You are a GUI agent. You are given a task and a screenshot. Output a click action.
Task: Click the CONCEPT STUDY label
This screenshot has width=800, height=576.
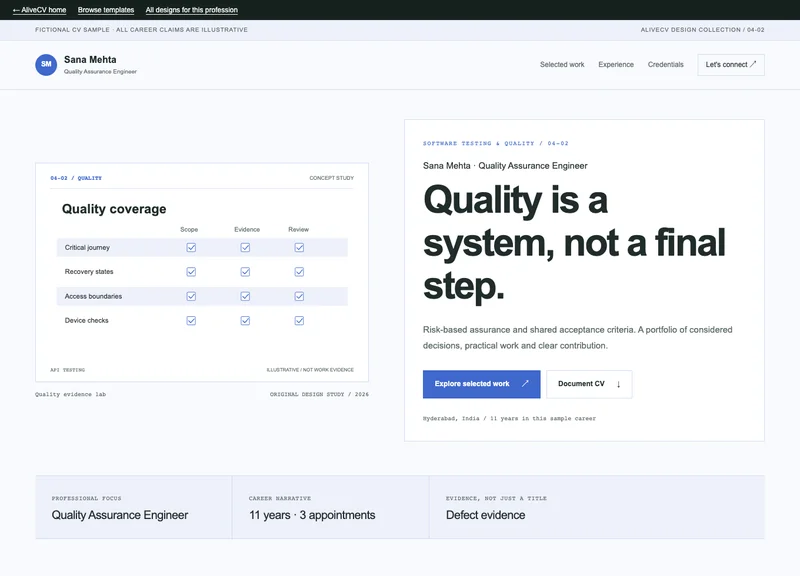(332, 178)
